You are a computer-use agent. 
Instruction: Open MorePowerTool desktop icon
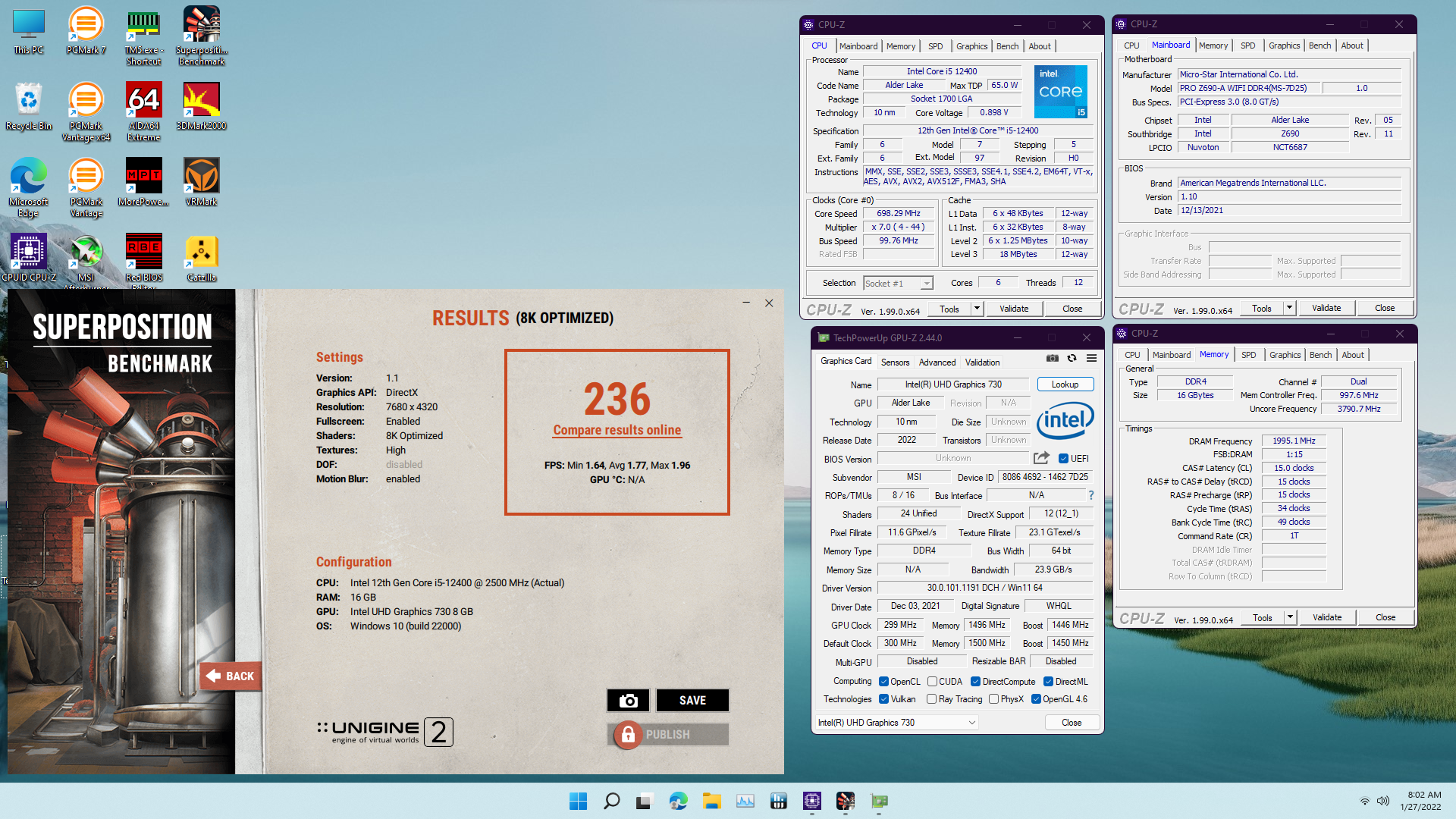143,183
